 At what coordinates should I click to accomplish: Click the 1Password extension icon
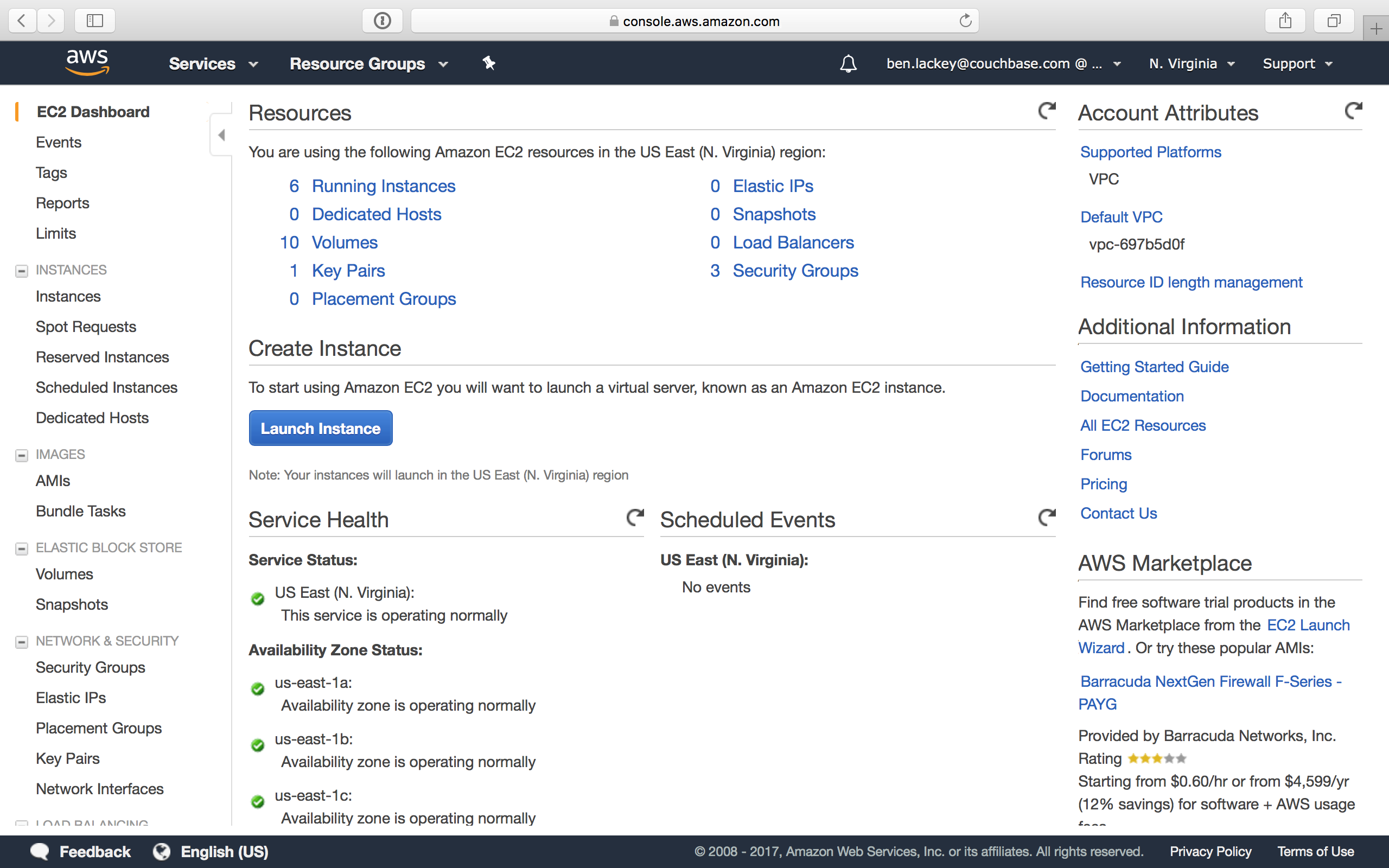(383, 21)
